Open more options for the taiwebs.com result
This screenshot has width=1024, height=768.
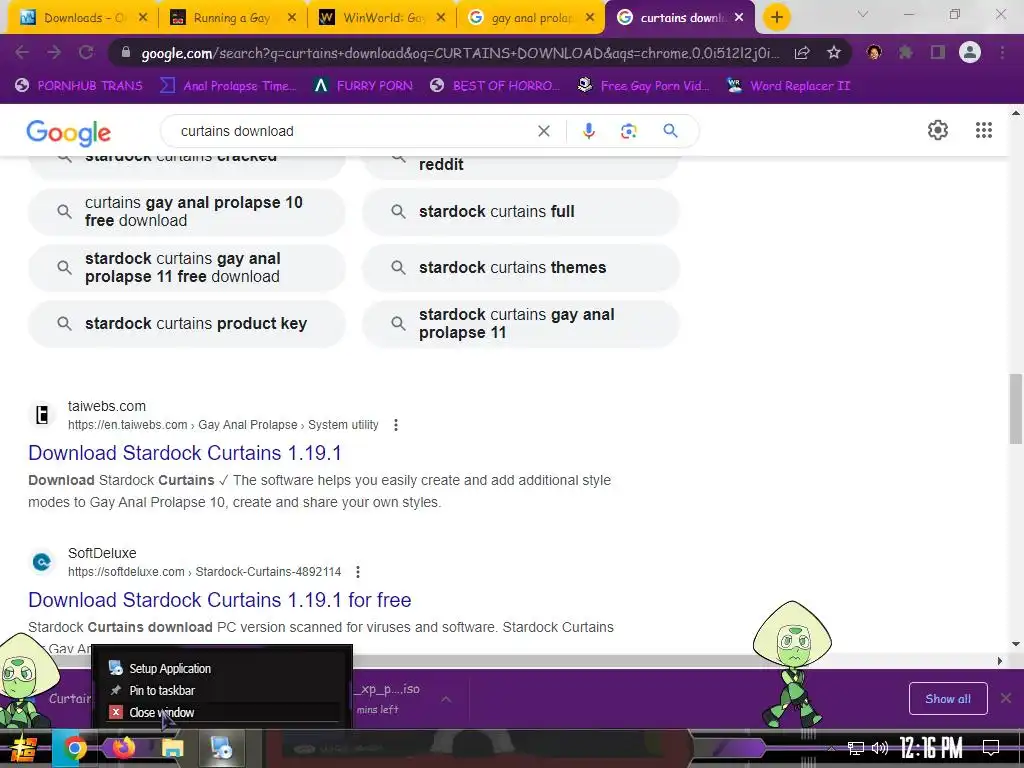396,425
